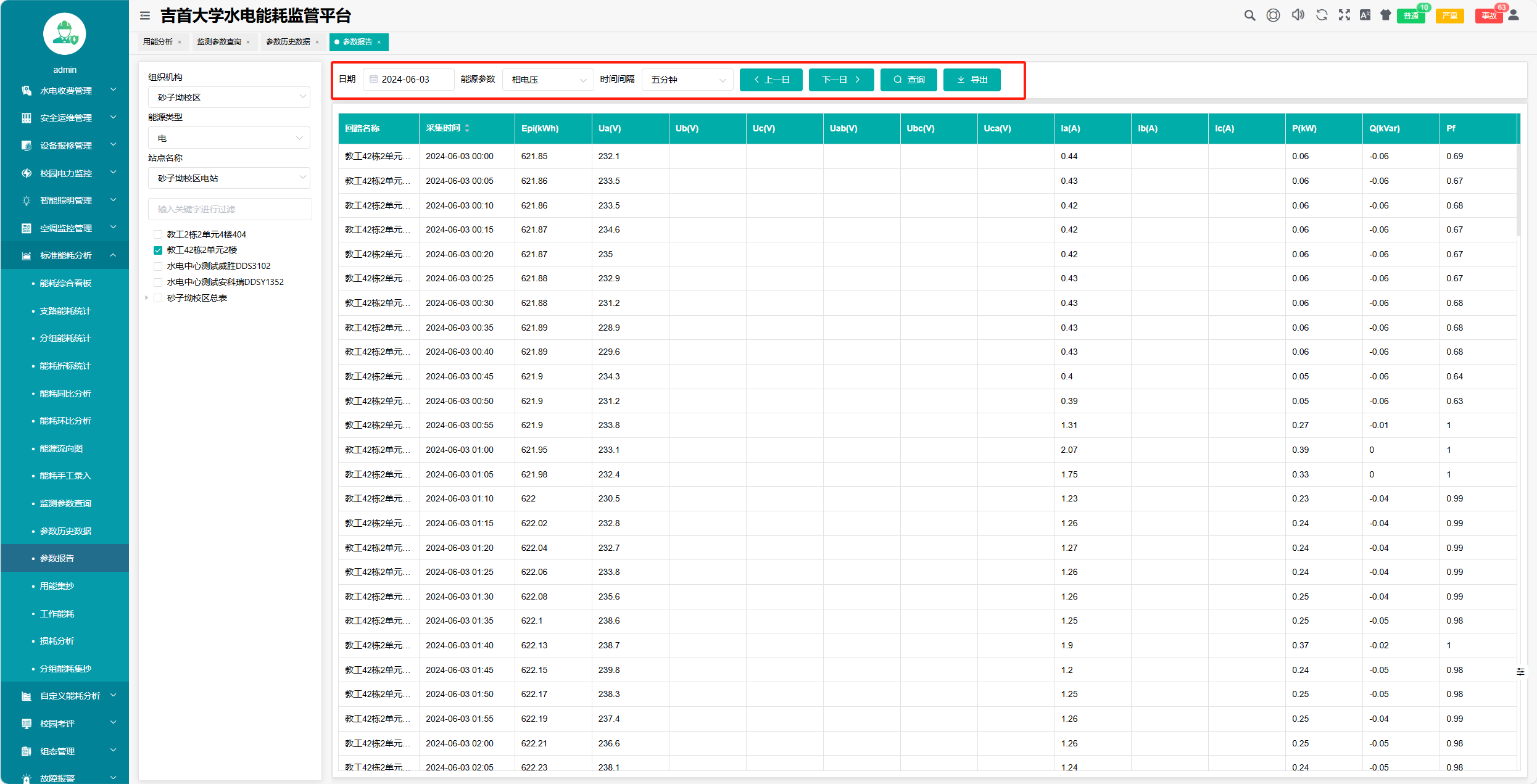This screenshot has height=784, width=1537.
Task: Click the 查询 button
Action: pos(908,80)
